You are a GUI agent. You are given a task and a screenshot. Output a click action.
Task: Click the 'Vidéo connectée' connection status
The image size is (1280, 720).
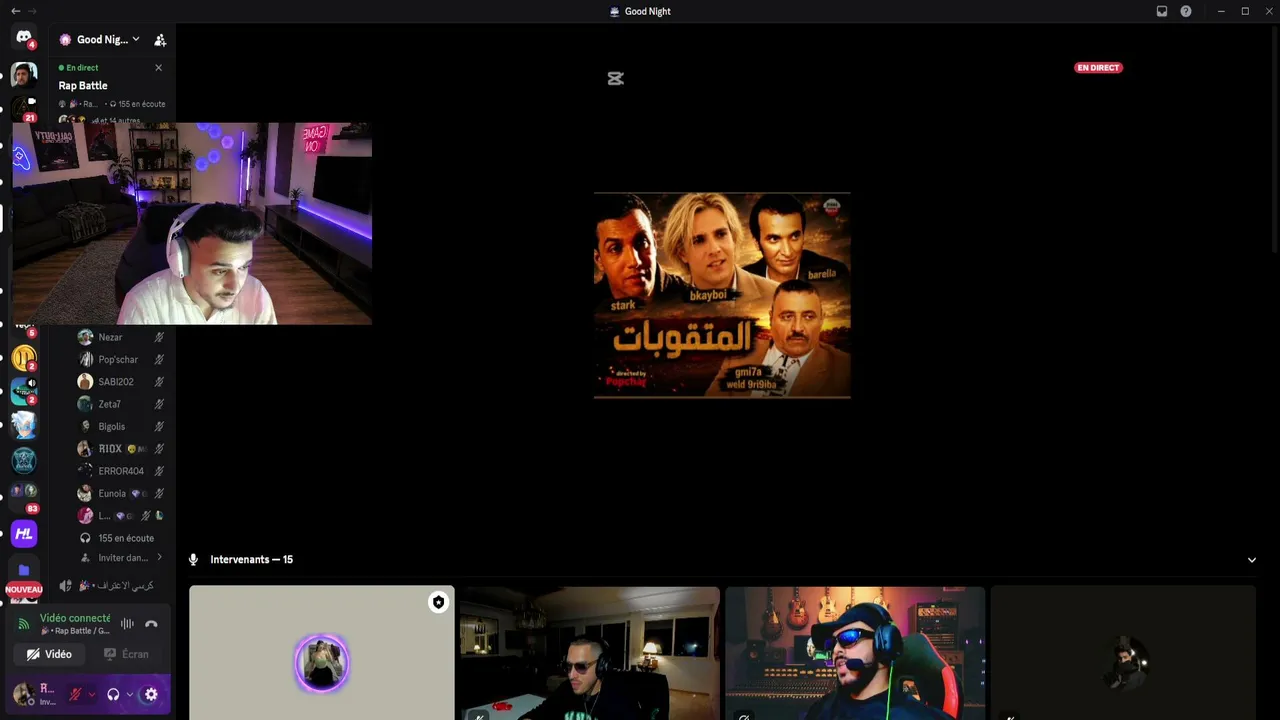75,619
